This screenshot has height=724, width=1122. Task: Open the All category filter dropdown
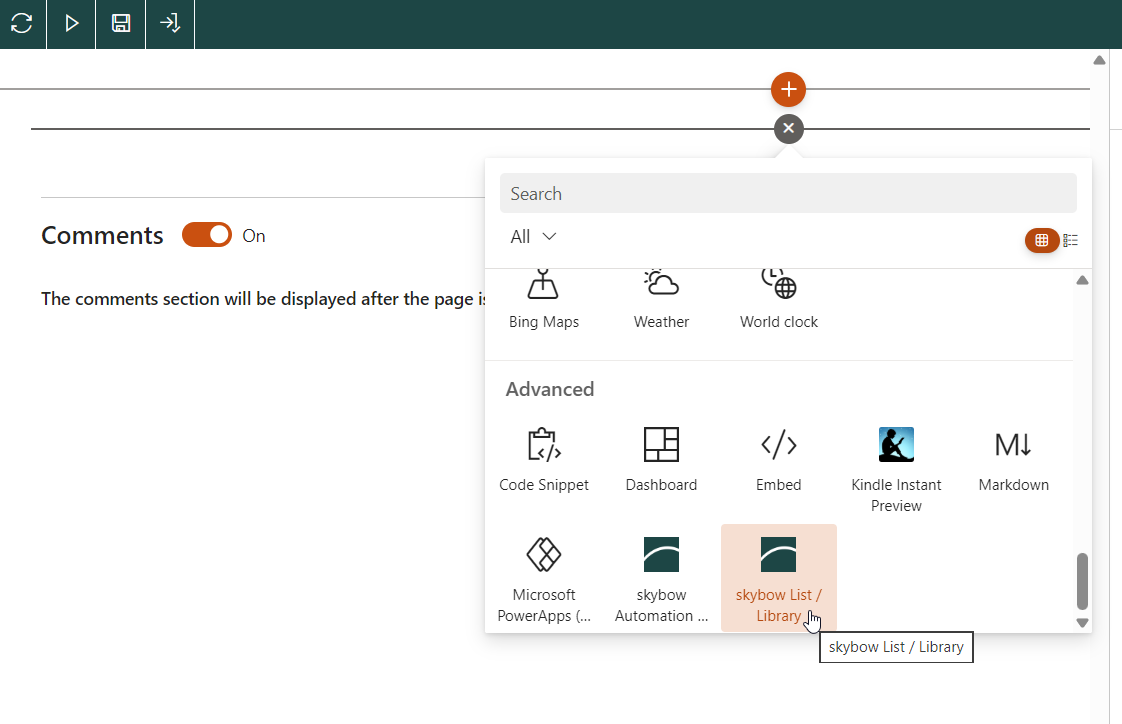(x=533, y=237)
